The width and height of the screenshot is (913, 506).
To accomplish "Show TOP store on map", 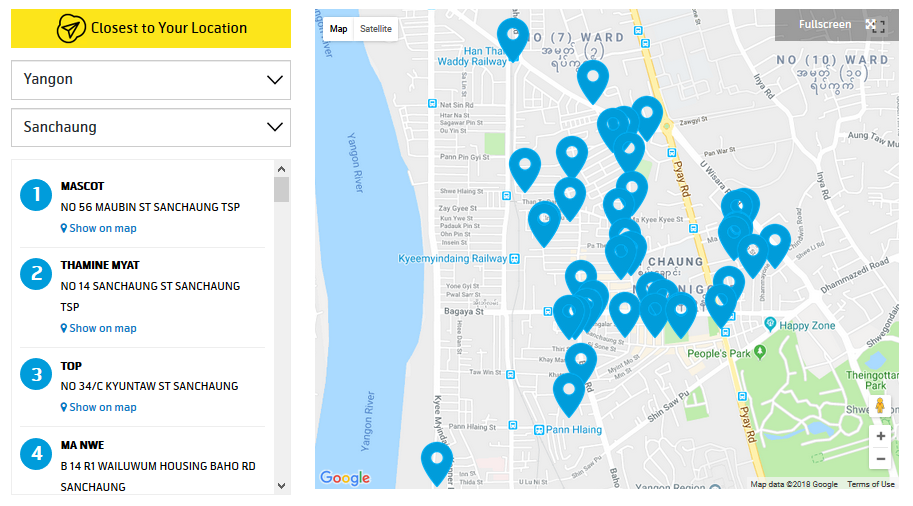I will coord(98,408).
